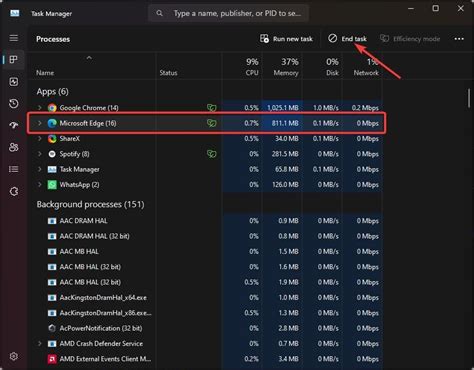Click the 1,025.1 MB memory cell

coord(283,108)
